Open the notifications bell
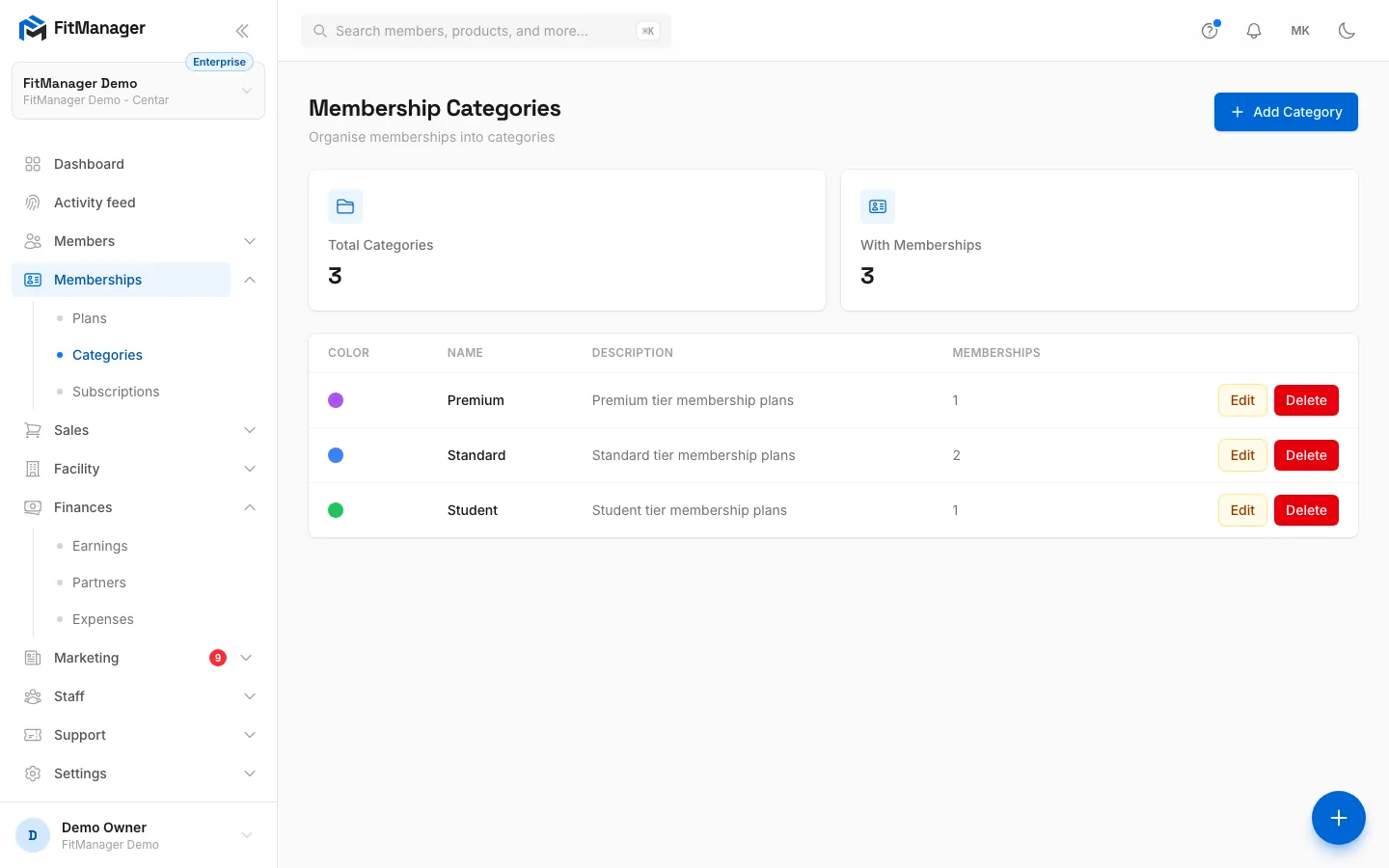The height and width of the screenshot is (868, 1389). point(1254,31)
